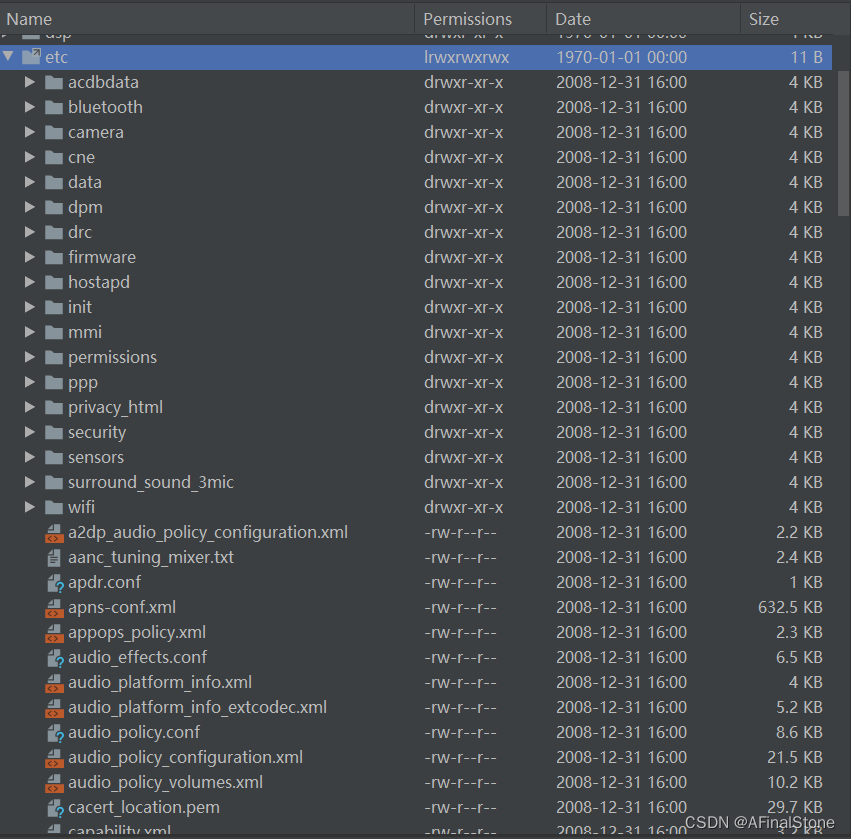
Task: Select the permissions folder name
Action: pos(112,357)
